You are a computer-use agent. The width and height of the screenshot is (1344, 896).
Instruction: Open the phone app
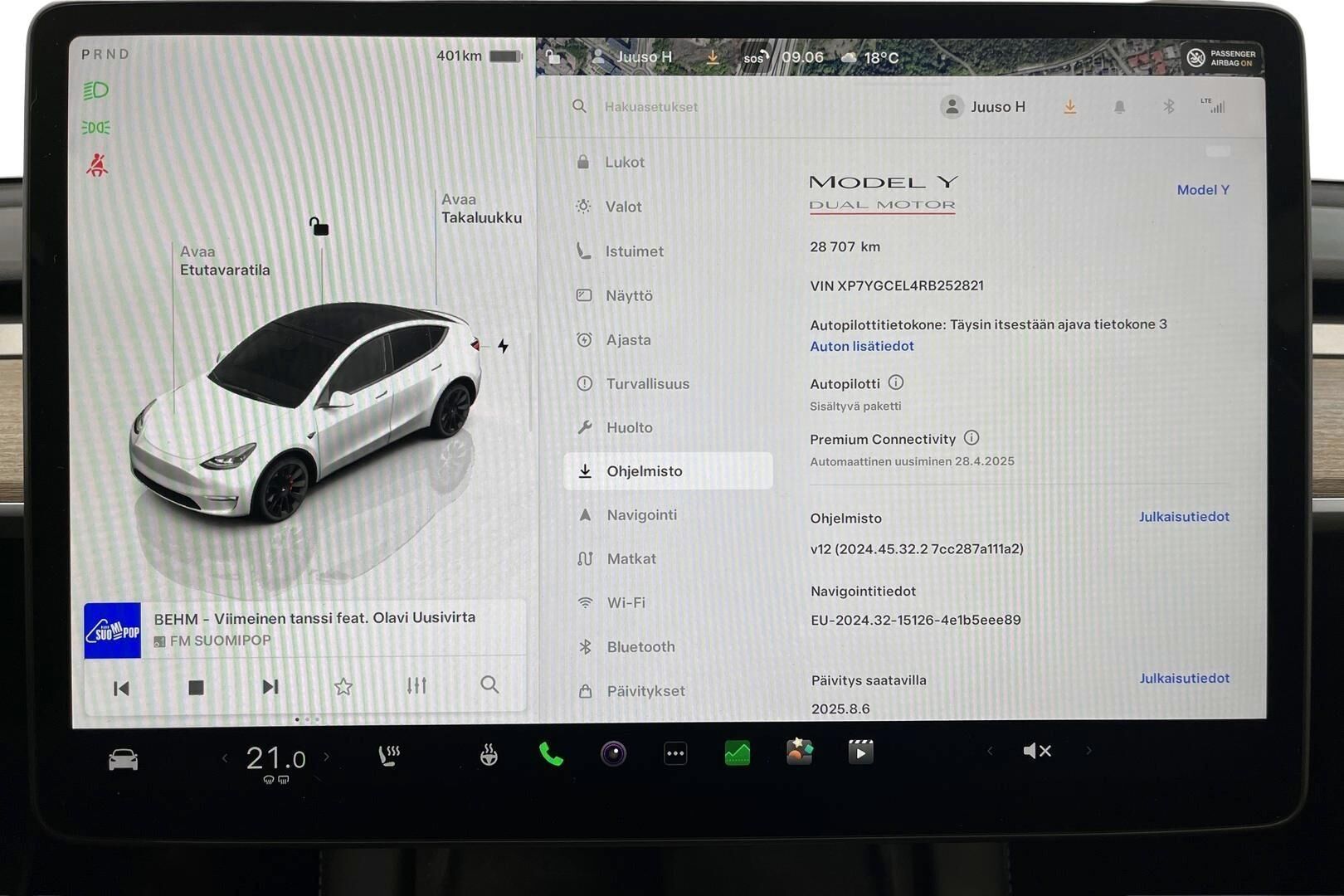pos(551,754)
